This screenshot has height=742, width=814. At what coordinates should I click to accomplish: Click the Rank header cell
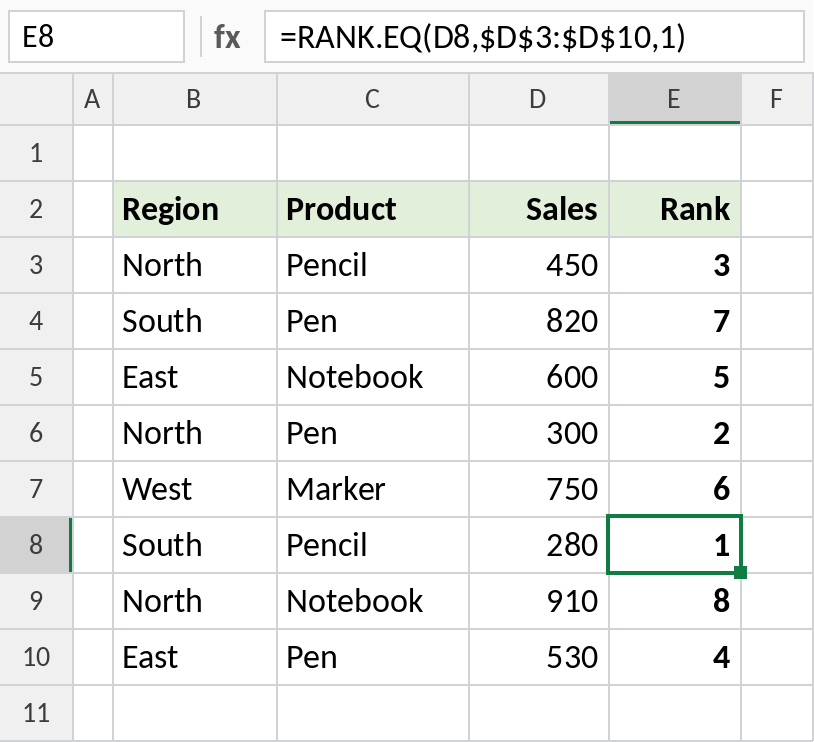click(675, 209)
